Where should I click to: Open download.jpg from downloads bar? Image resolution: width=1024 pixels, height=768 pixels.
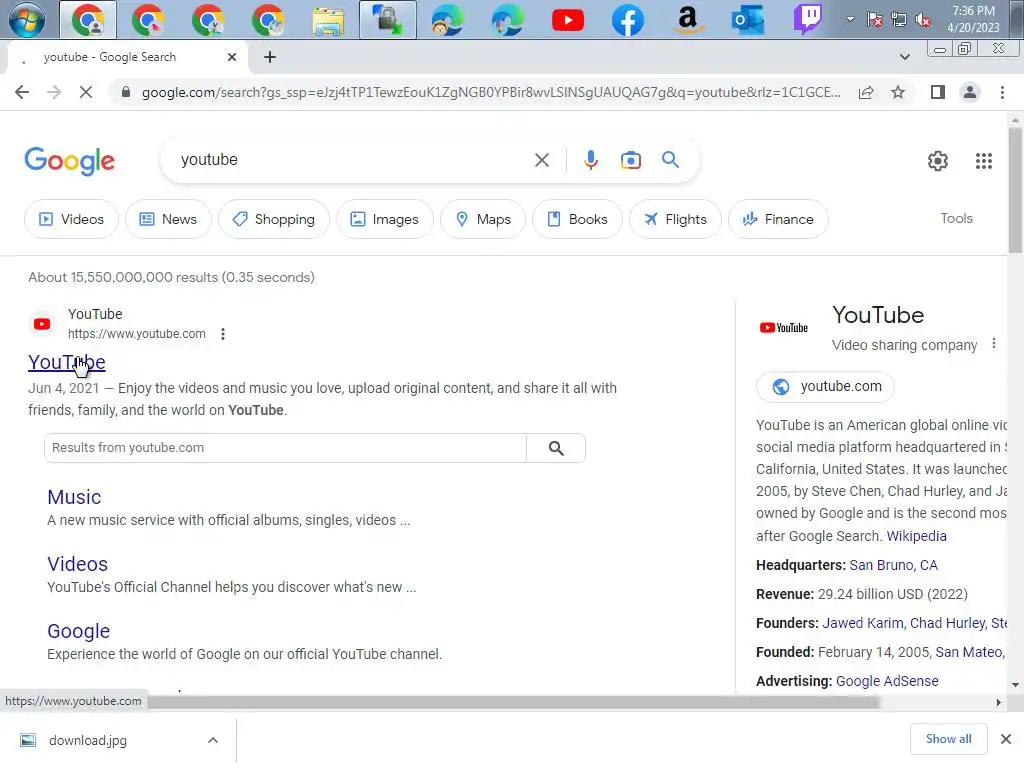tap(88, 740)
